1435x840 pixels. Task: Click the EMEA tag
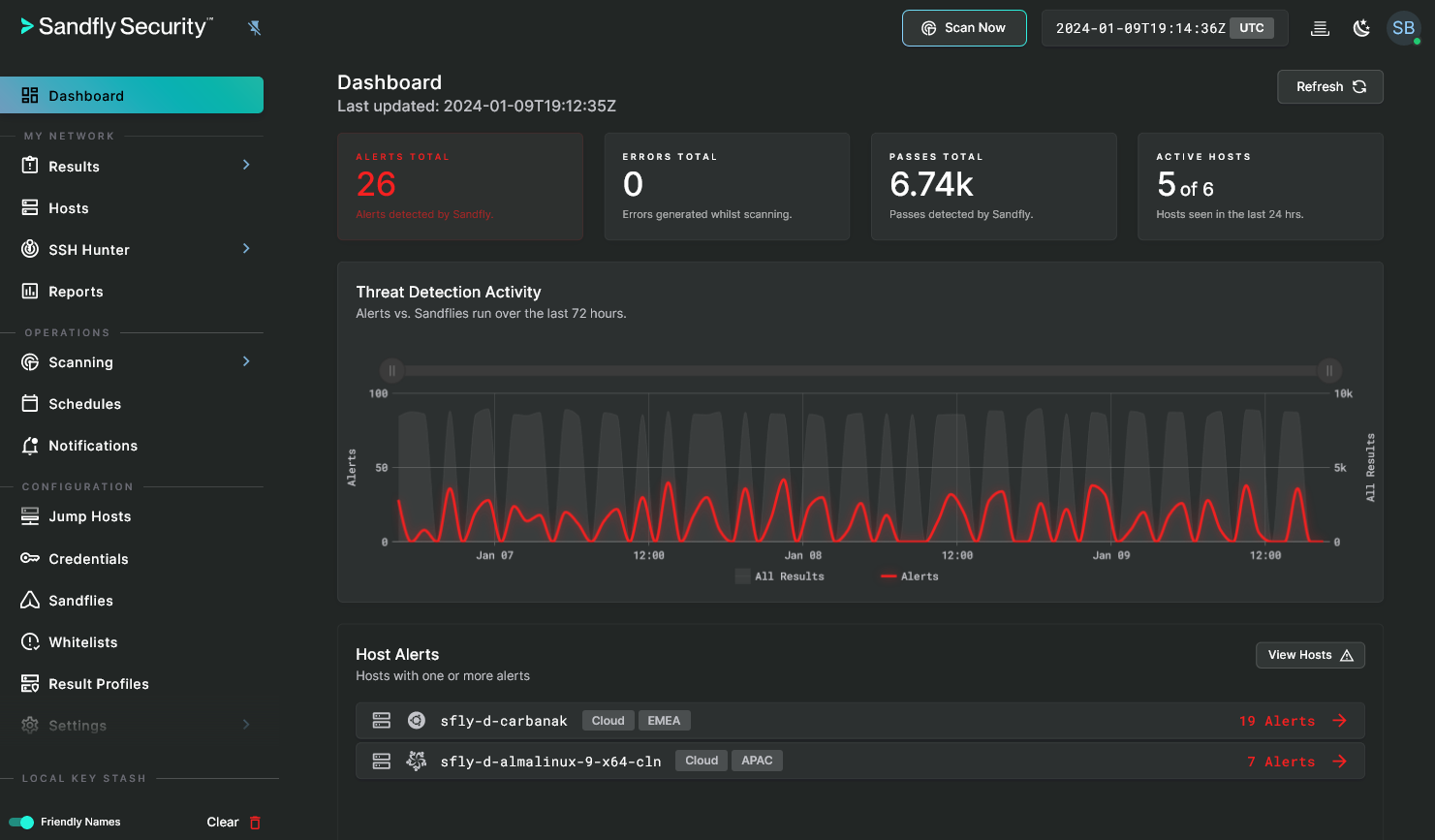tap(664, 721)
